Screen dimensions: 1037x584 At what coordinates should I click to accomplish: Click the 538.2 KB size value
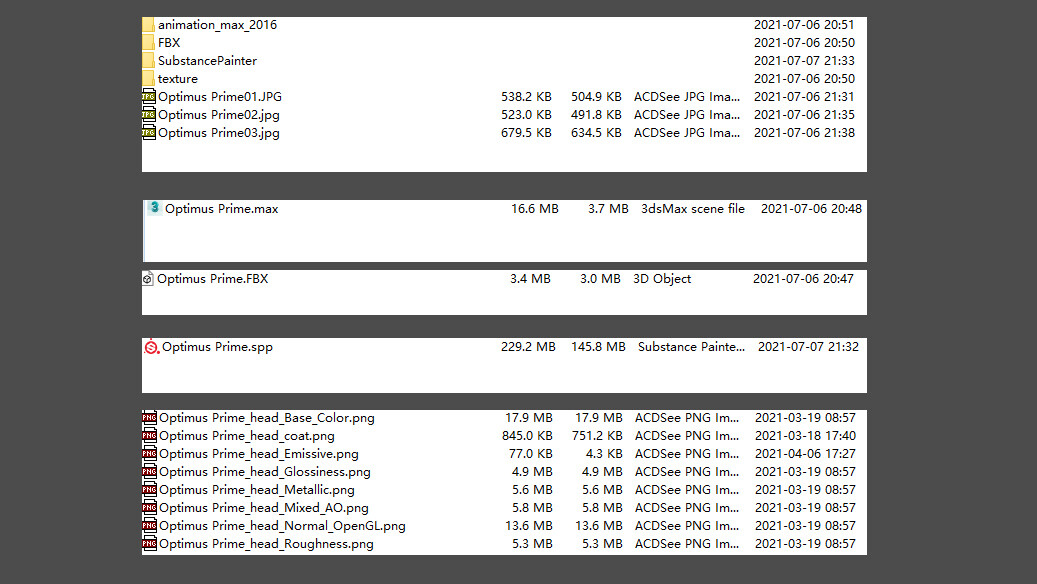[526, 97]
